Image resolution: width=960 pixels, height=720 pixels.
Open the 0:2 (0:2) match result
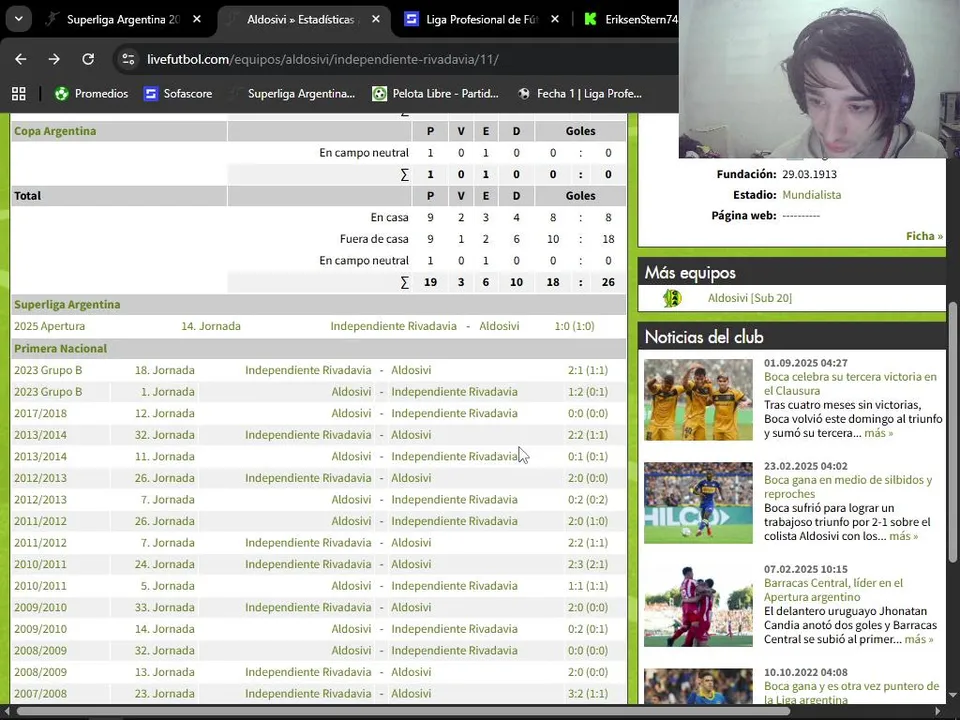[x=588, y=500]
